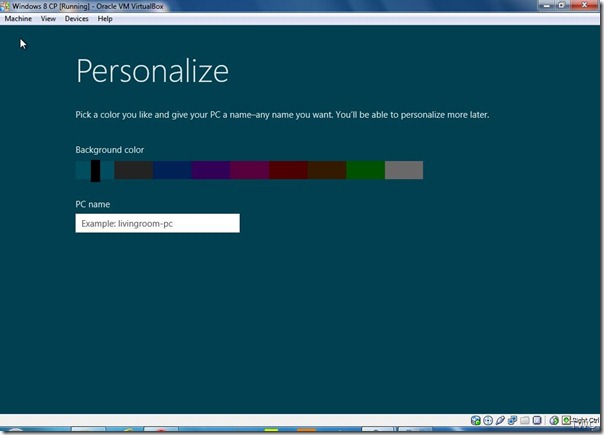Minimize the VirtualBox window
This screenshot has width=604, height=435.
coord(546,5)
